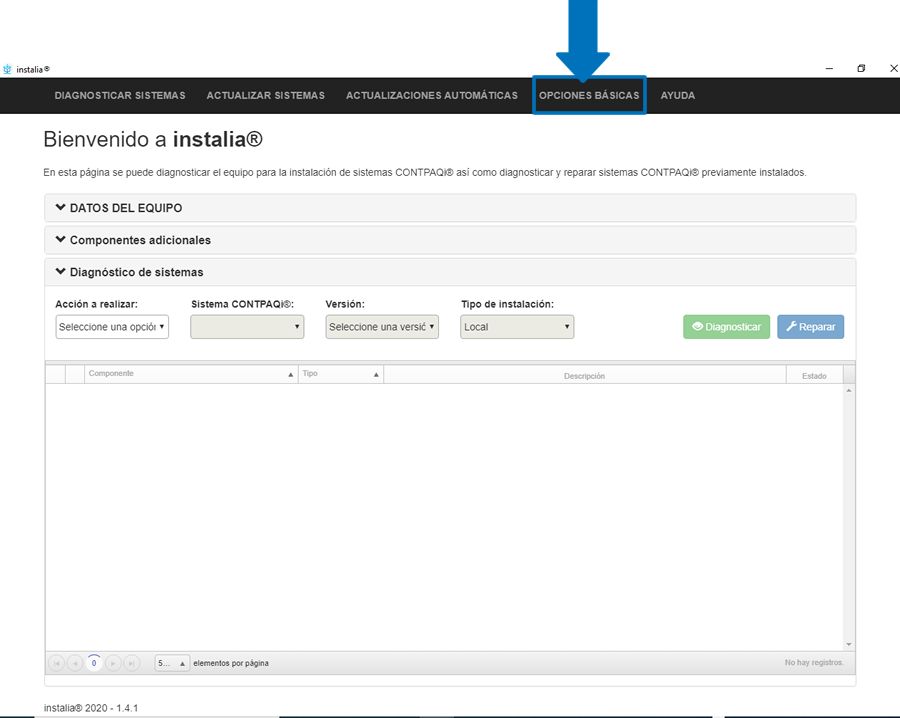Image resolution: width=900 pixels, height=718 pixels.
Task: Open the Acción a realizar dropdown
Action: [112, 327]
